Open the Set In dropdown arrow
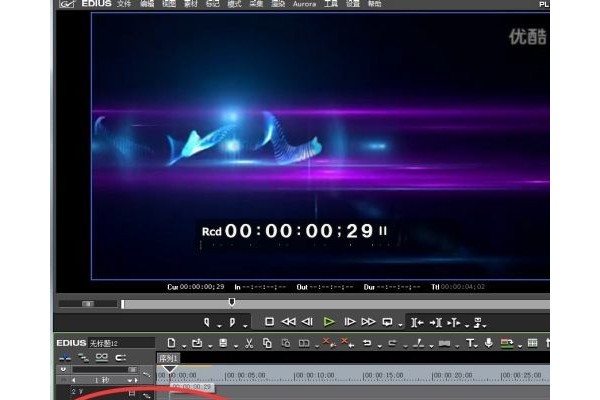 click(x=219, y=326)
